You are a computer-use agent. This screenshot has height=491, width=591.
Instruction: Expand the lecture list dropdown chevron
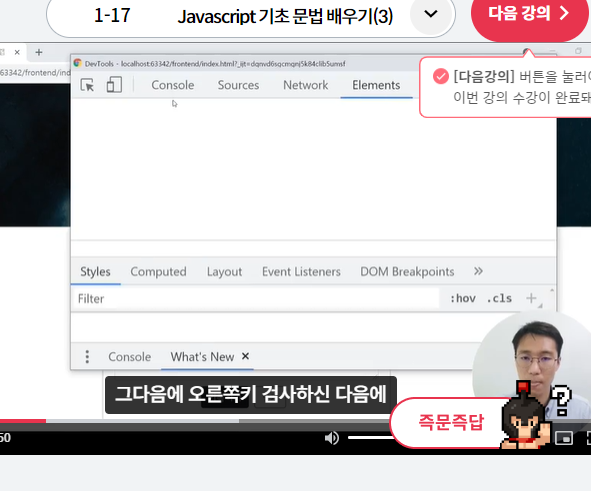tap(431, 14)
